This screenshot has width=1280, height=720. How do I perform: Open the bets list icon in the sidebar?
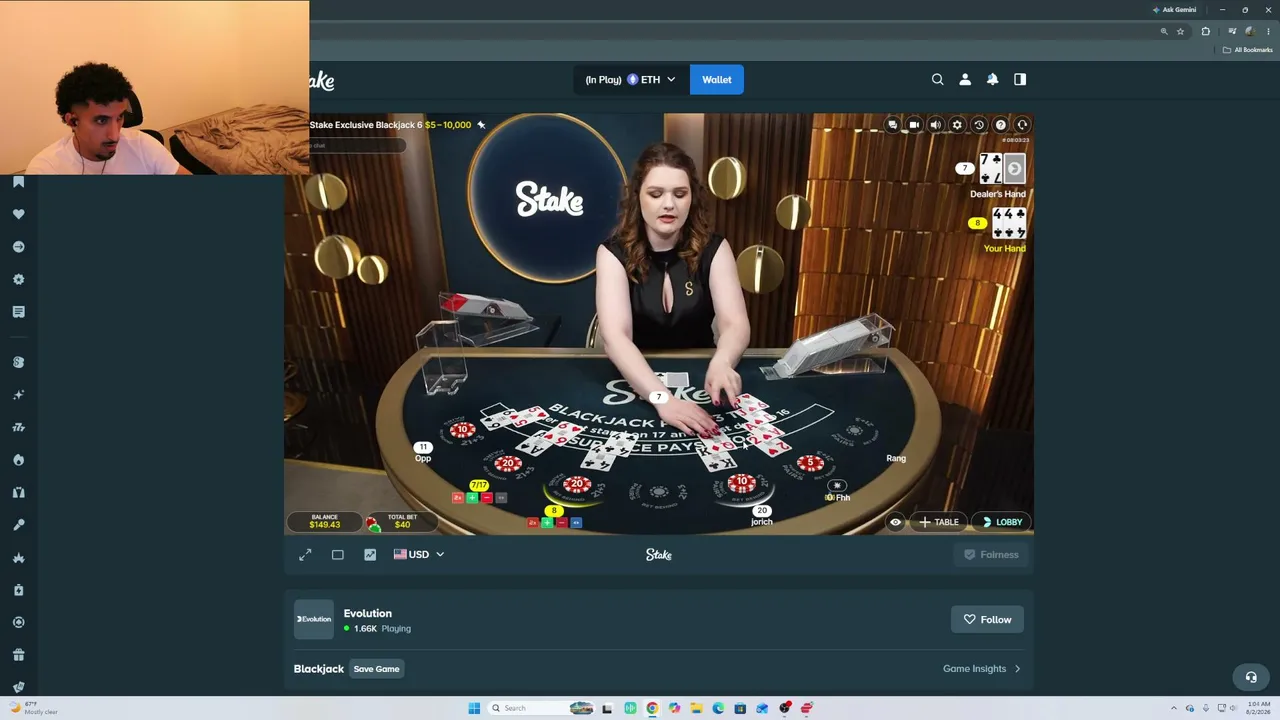click(18, 312)
